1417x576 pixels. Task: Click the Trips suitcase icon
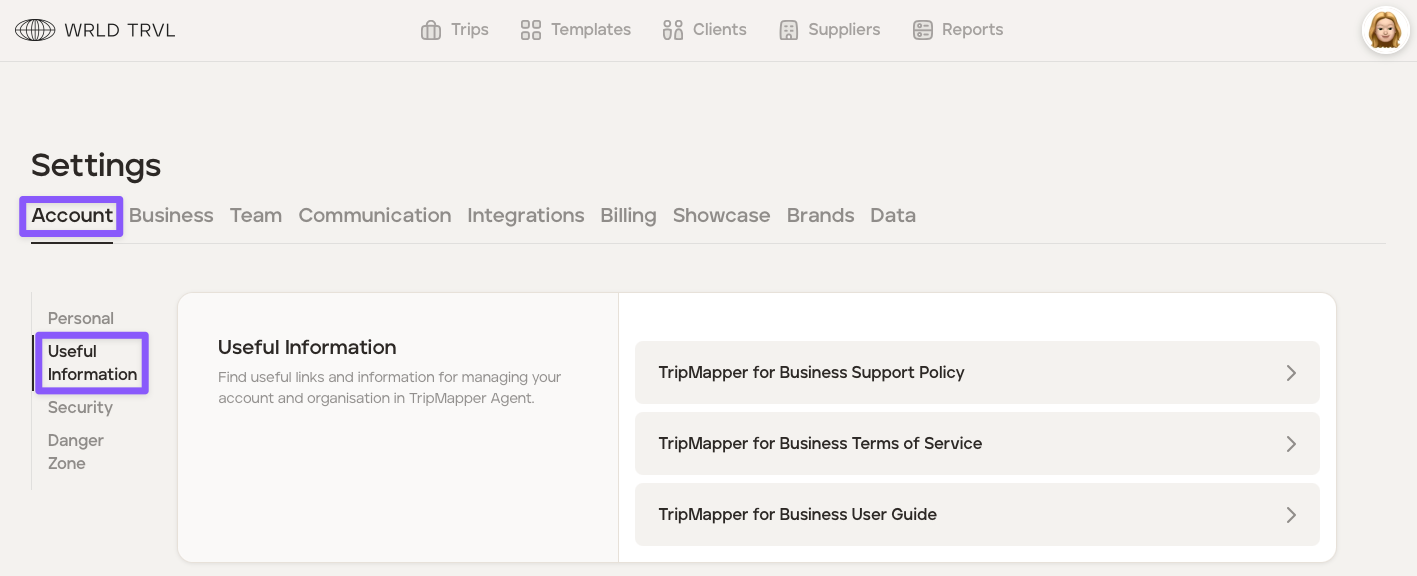click(x=431, y=30)
